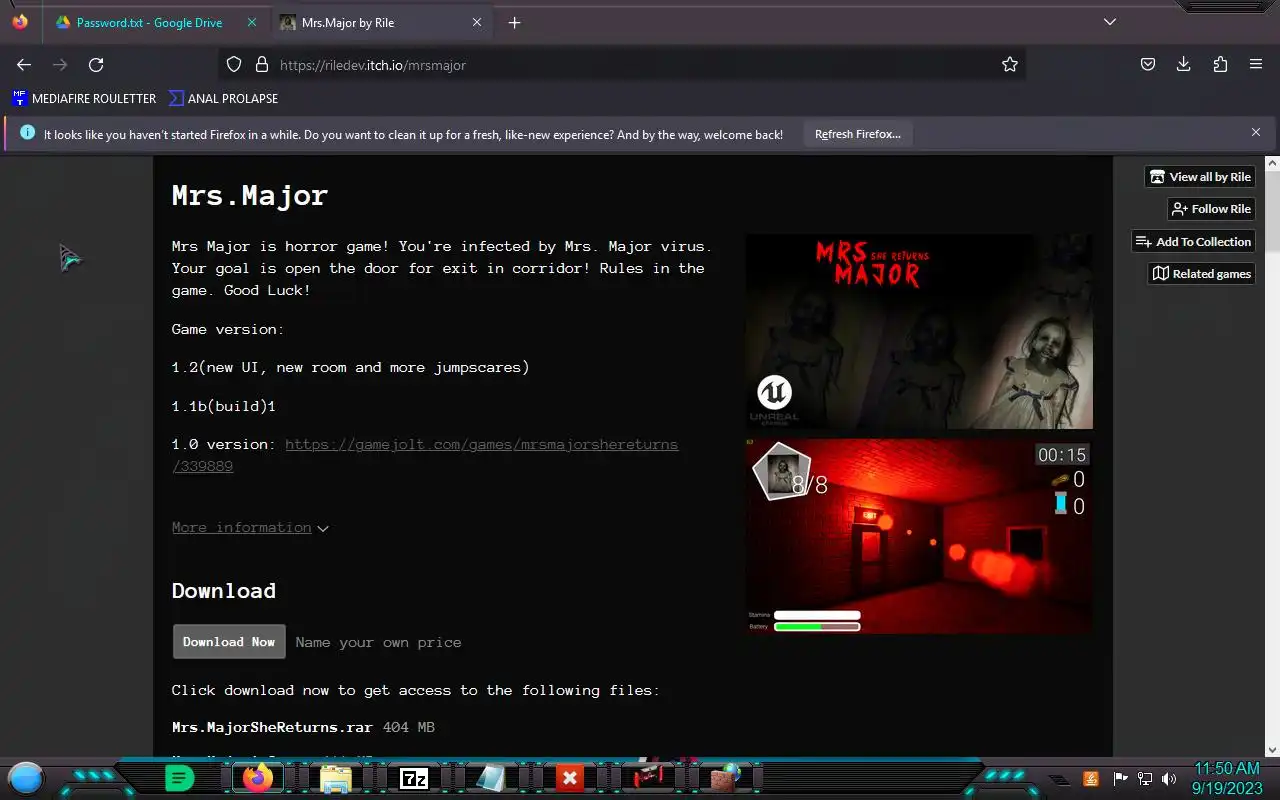Click the Mrs.Major page title
The width and height of the screenshot is (1280, 800).
[x=250, y=195]
